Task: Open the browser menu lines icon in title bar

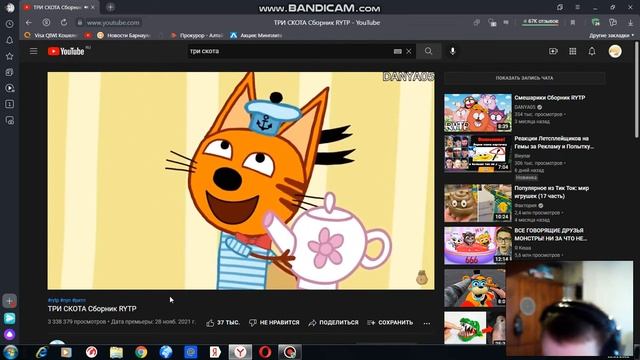Action: [x=578, y=7]
